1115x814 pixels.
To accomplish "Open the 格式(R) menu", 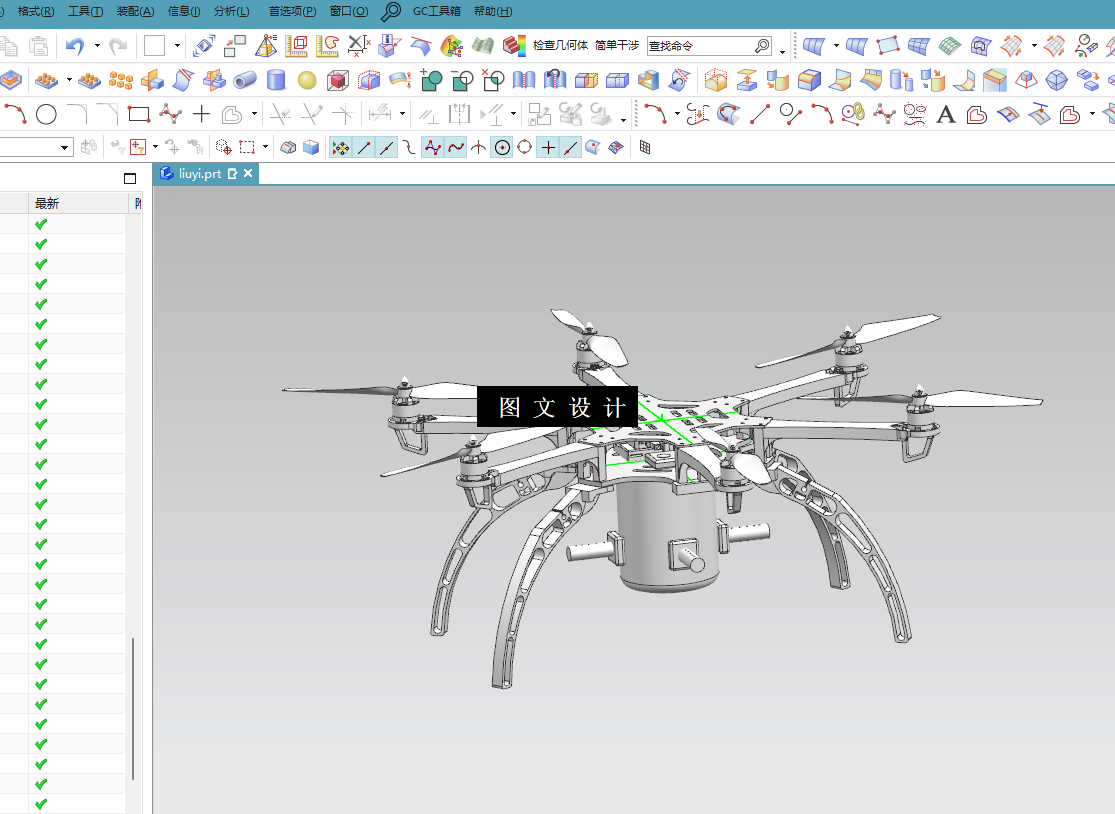I will point(36,11).
